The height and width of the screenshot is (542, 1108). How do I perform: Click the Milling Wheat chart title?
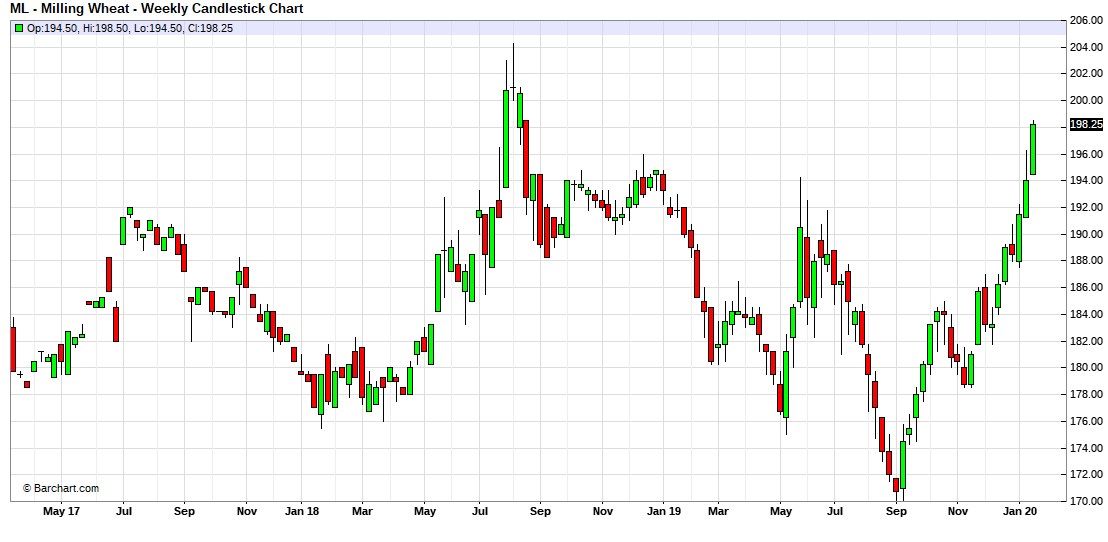pos(157,9)
